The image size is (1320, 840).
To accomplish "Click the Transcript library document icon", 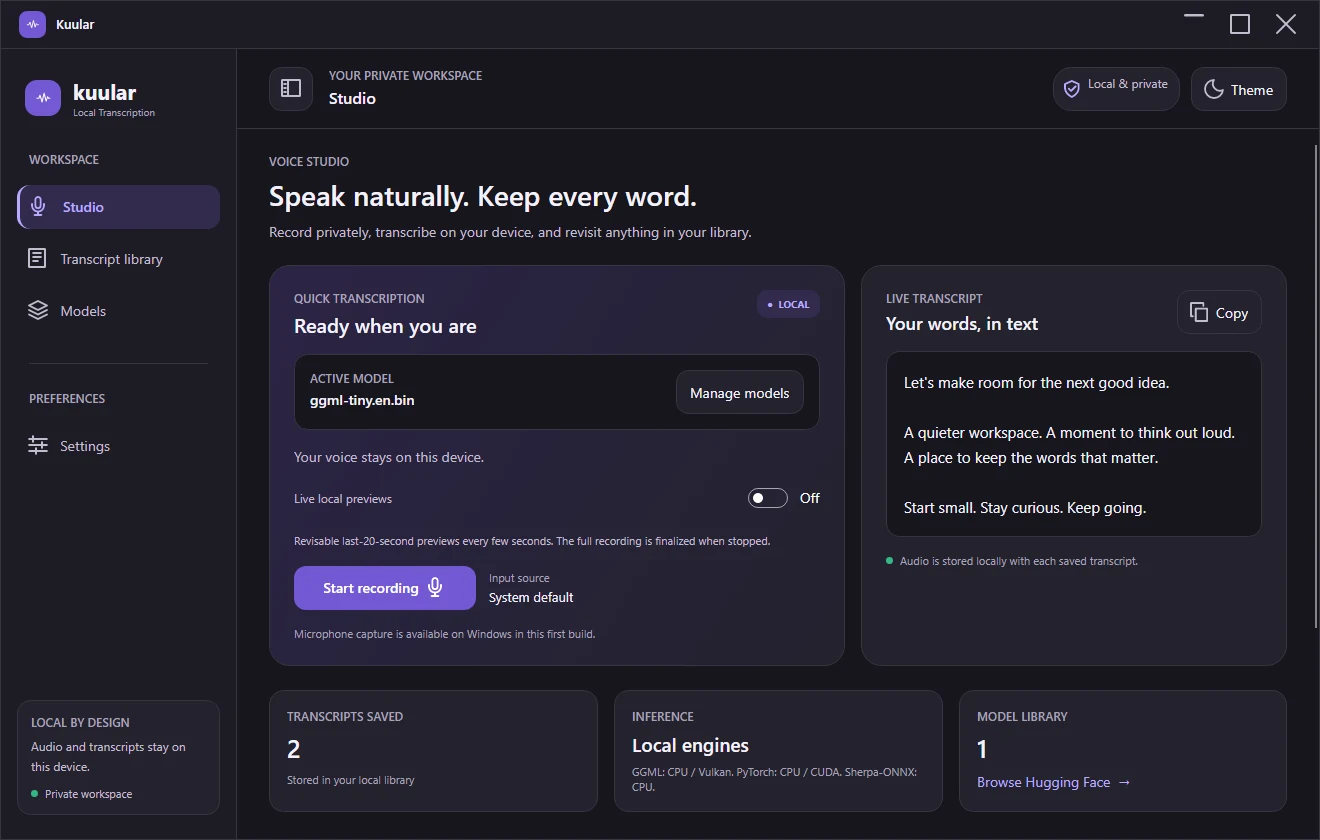I will point(37,259).
